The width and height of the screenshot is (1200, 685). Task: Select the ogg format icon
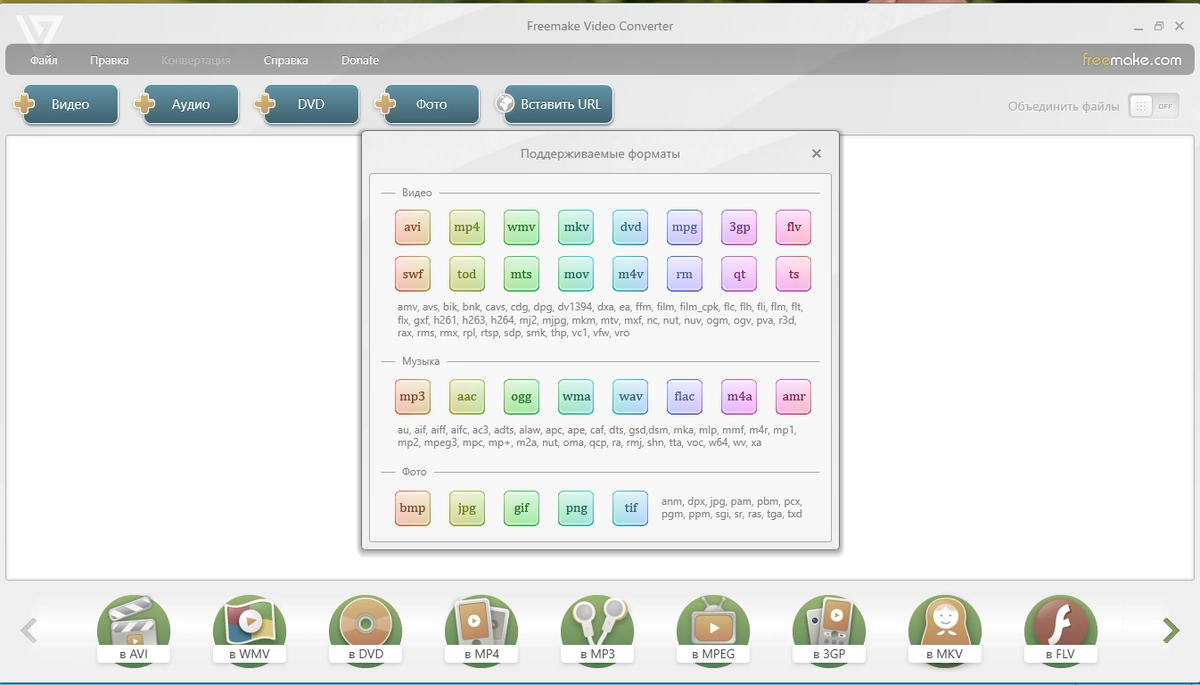click(x=521, y=396)
